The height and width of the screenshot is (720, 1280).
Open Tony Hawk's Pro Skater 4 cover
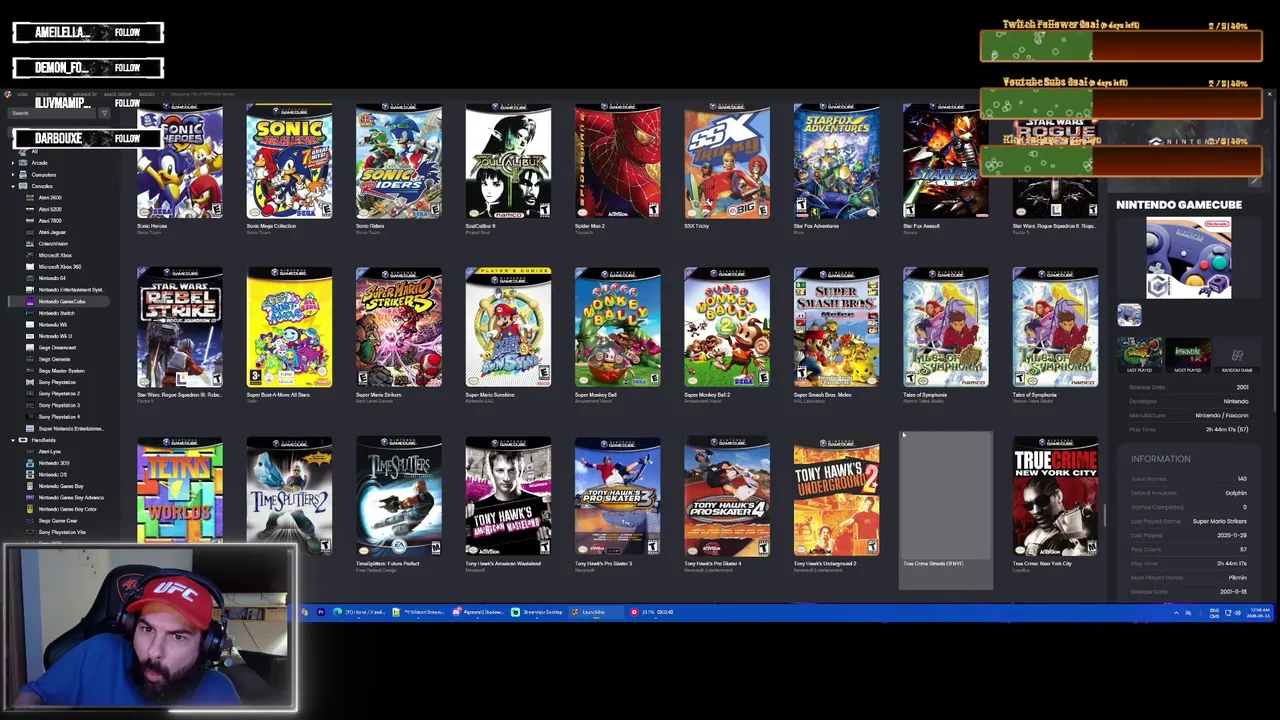tap(727, 496)
